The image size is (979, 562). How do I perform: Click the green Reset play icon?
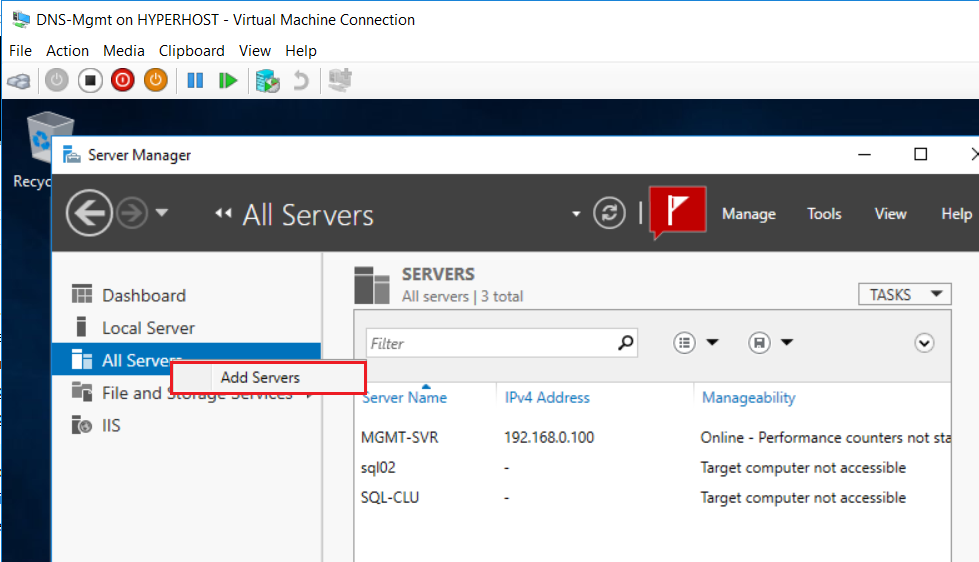[228, 81]
